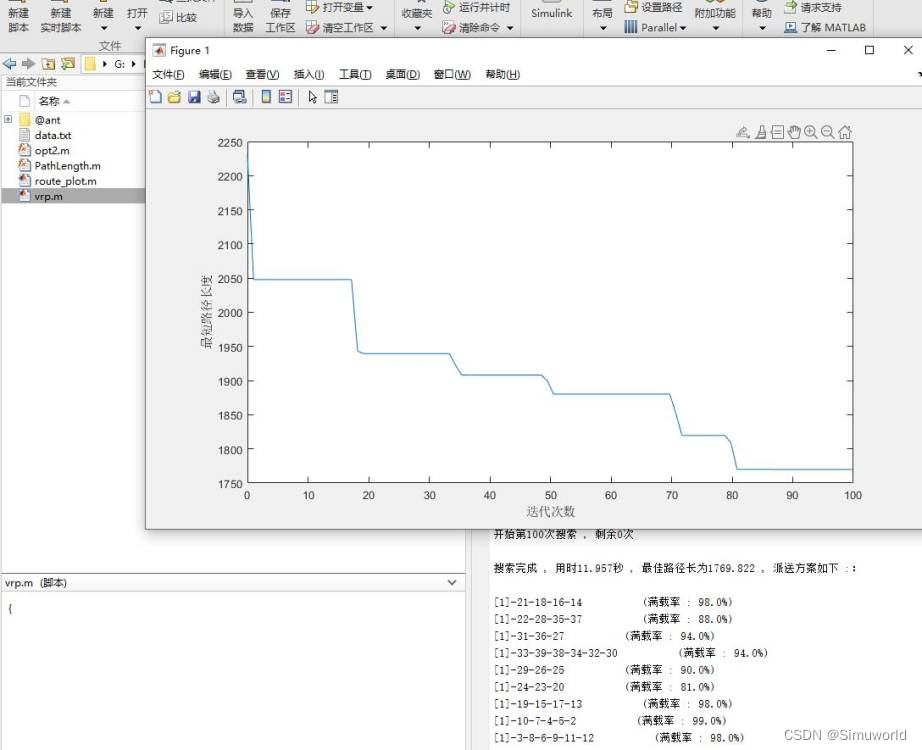Open the print icon in Figure 1 toolbar
Screen dimensions: 922x750
point(213,96)
